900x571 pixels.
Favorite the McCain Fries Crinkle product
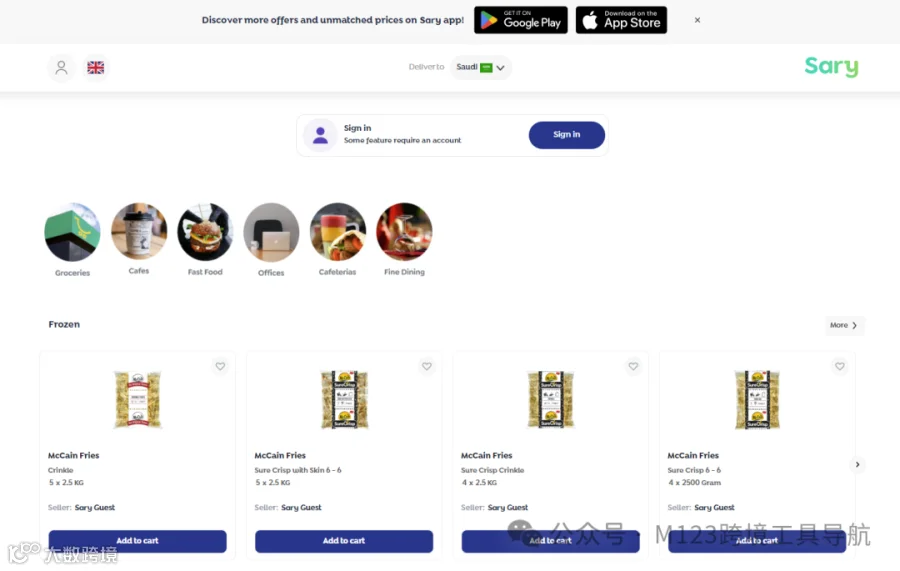[x=220, y=366]
